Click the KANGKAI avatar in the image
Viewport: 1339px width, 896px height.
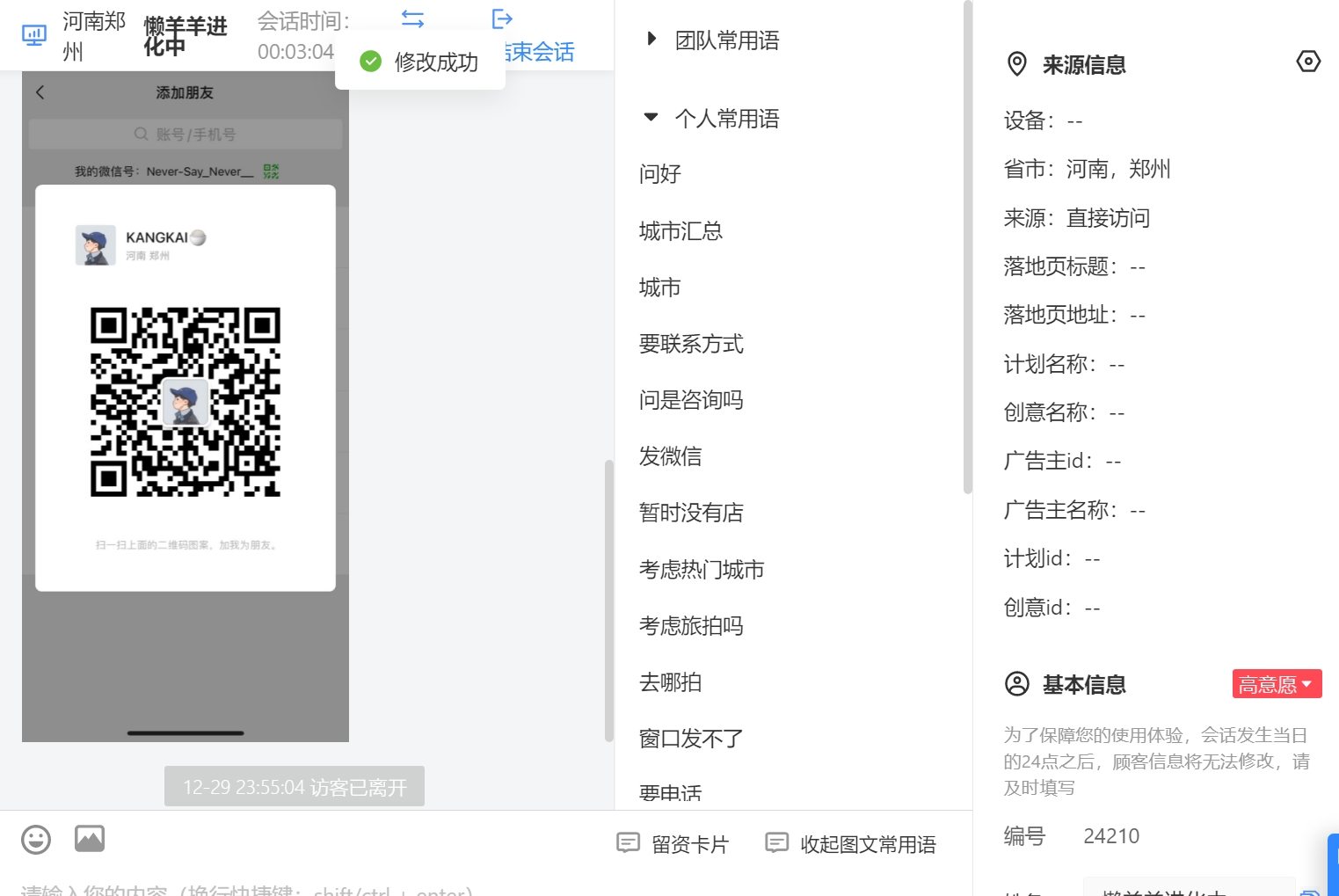(95, 245)
